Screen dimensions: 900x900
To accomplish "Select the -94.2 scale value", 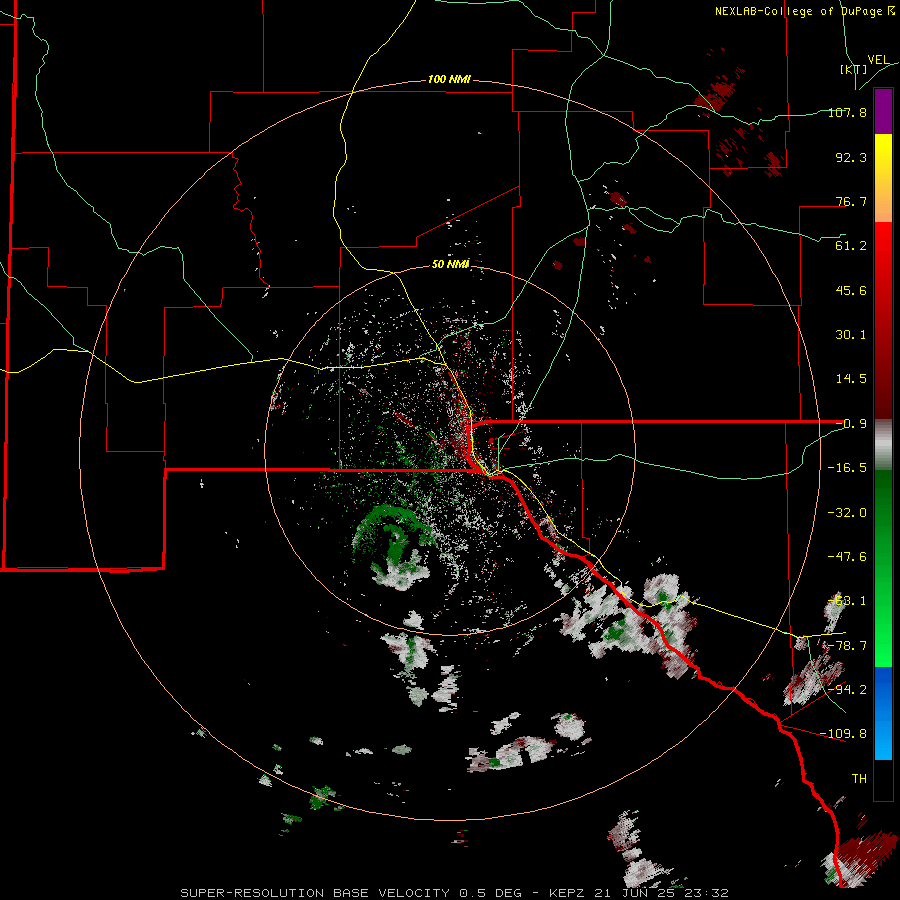I will [847, 689].
